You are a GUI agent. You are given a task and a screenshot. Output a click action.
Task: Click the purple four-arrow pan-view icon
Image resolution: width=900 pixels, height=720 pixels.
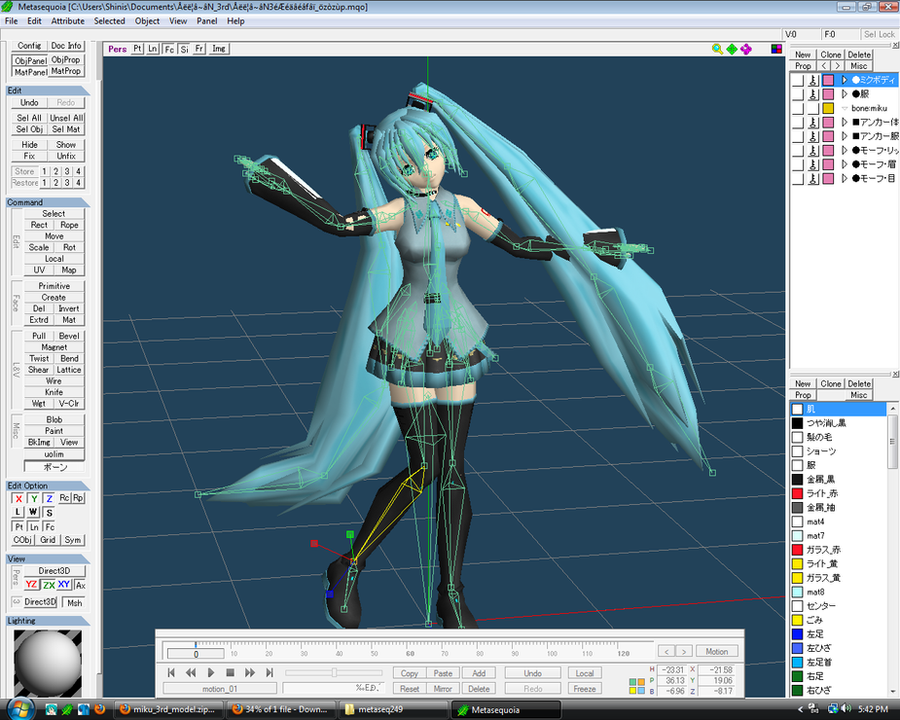746,49
